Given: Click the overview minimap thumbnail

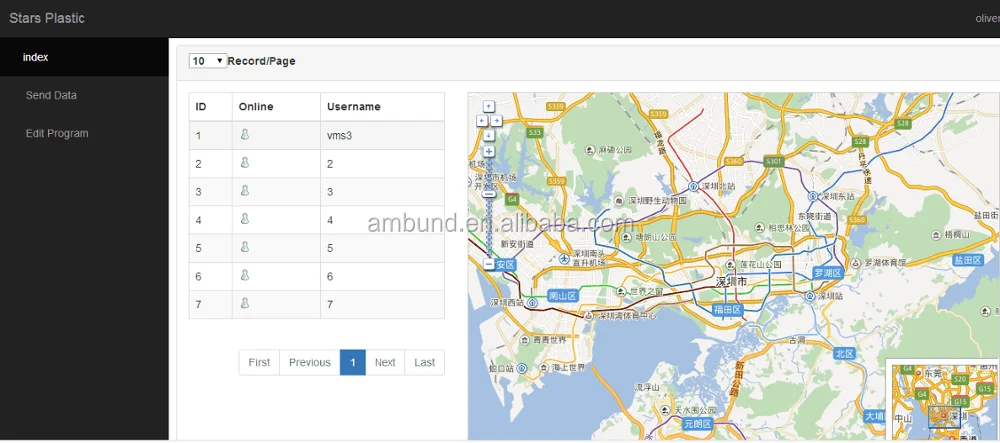Looking at the screenshot, I should [x=944, y=400].
